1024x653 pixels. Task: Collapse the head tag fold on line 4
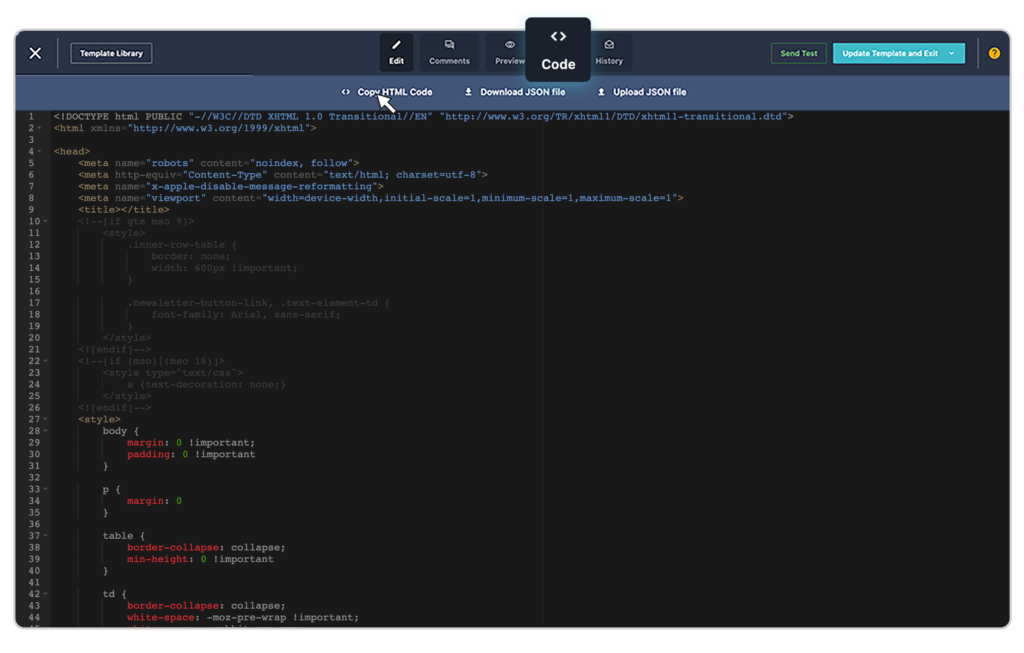[x=40, y=152]
